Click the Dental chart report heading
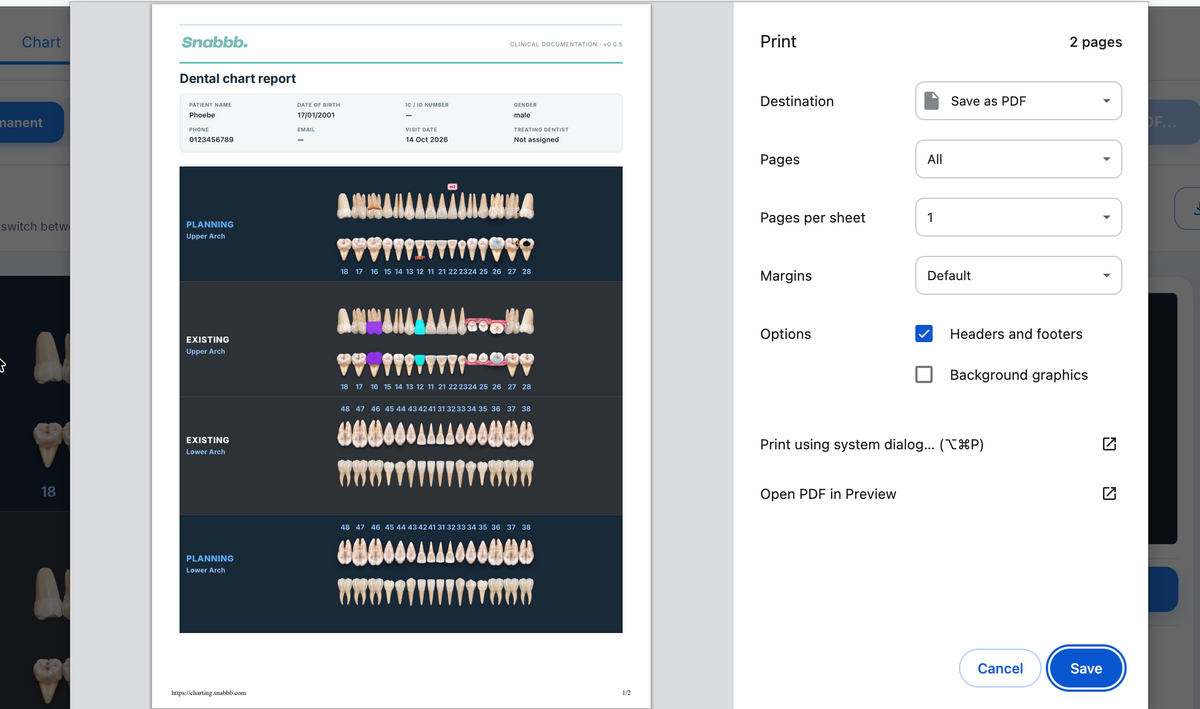Viewport: 1200px width, 709px height. 238,78
